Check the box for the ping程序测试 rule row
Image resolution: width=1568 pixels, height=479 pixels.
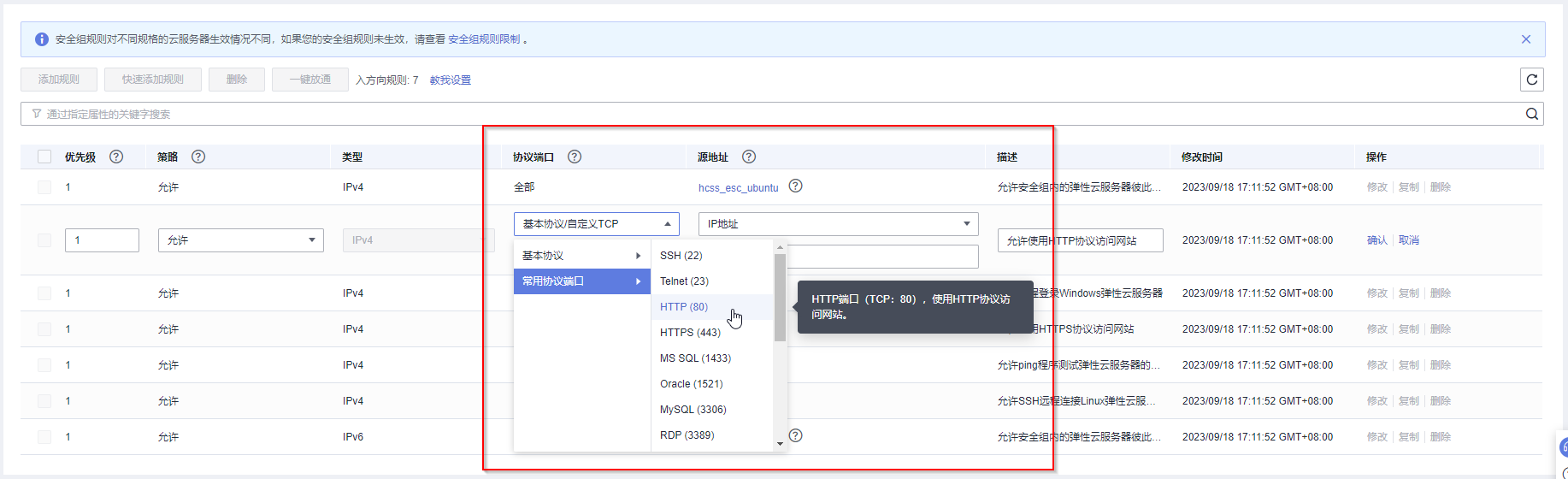click(x=44, y=365)
